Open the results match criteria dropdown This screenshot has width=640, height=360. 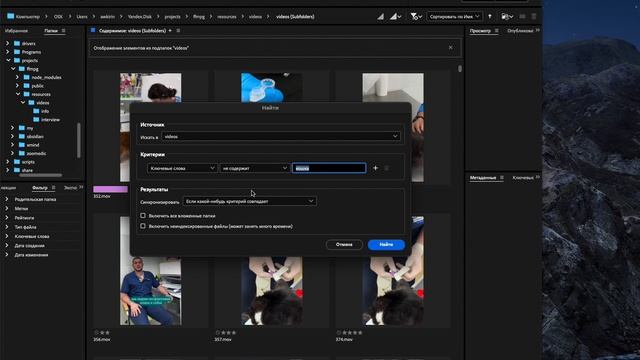pos(249,201)
